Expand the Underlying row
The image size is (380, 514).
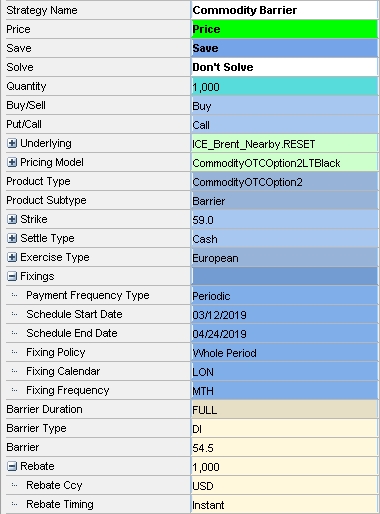coord(12,143)
